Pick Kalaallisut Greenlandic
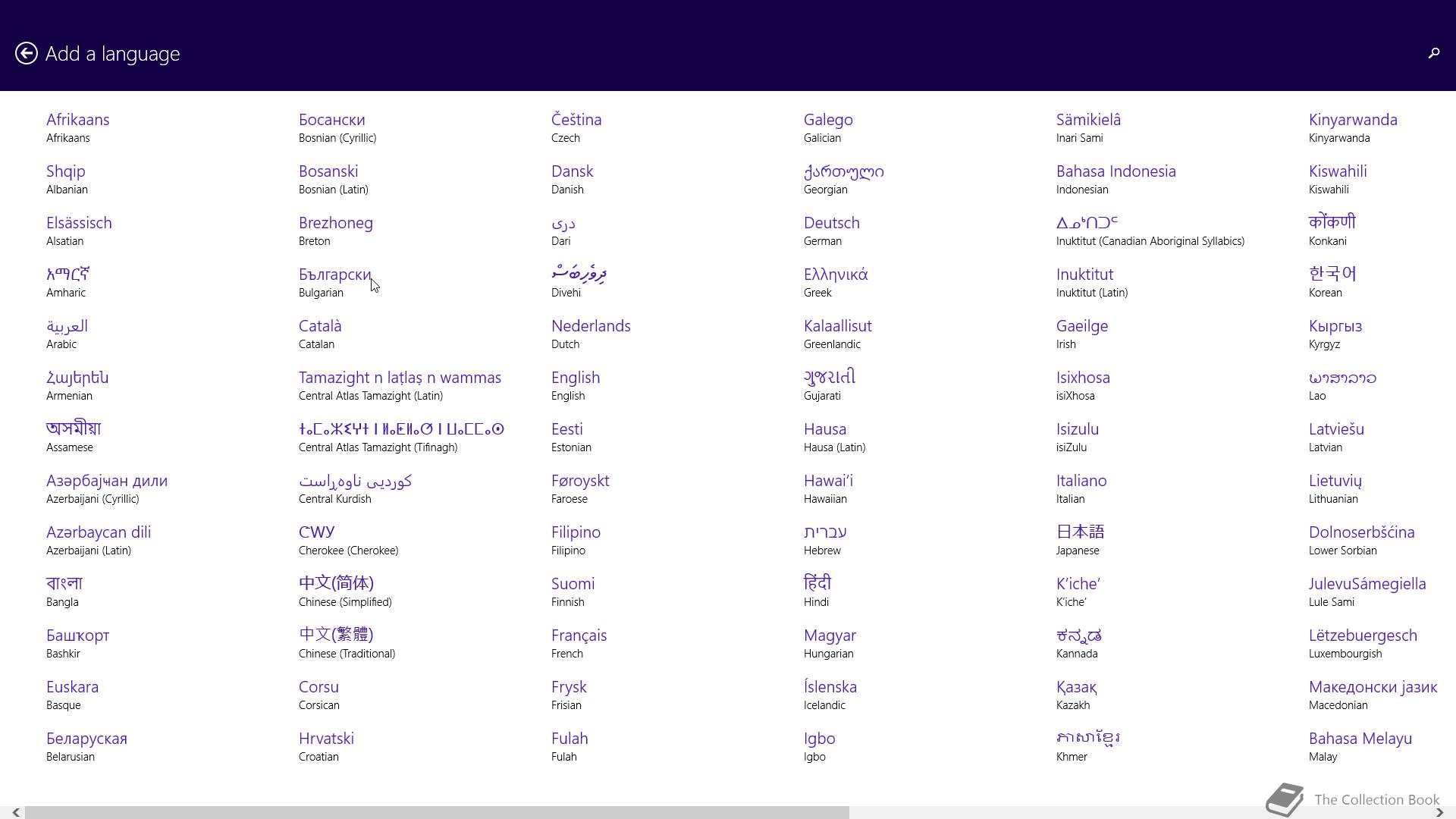The width and height of the screenshot is (1456, 819). (x=838, y=334)
